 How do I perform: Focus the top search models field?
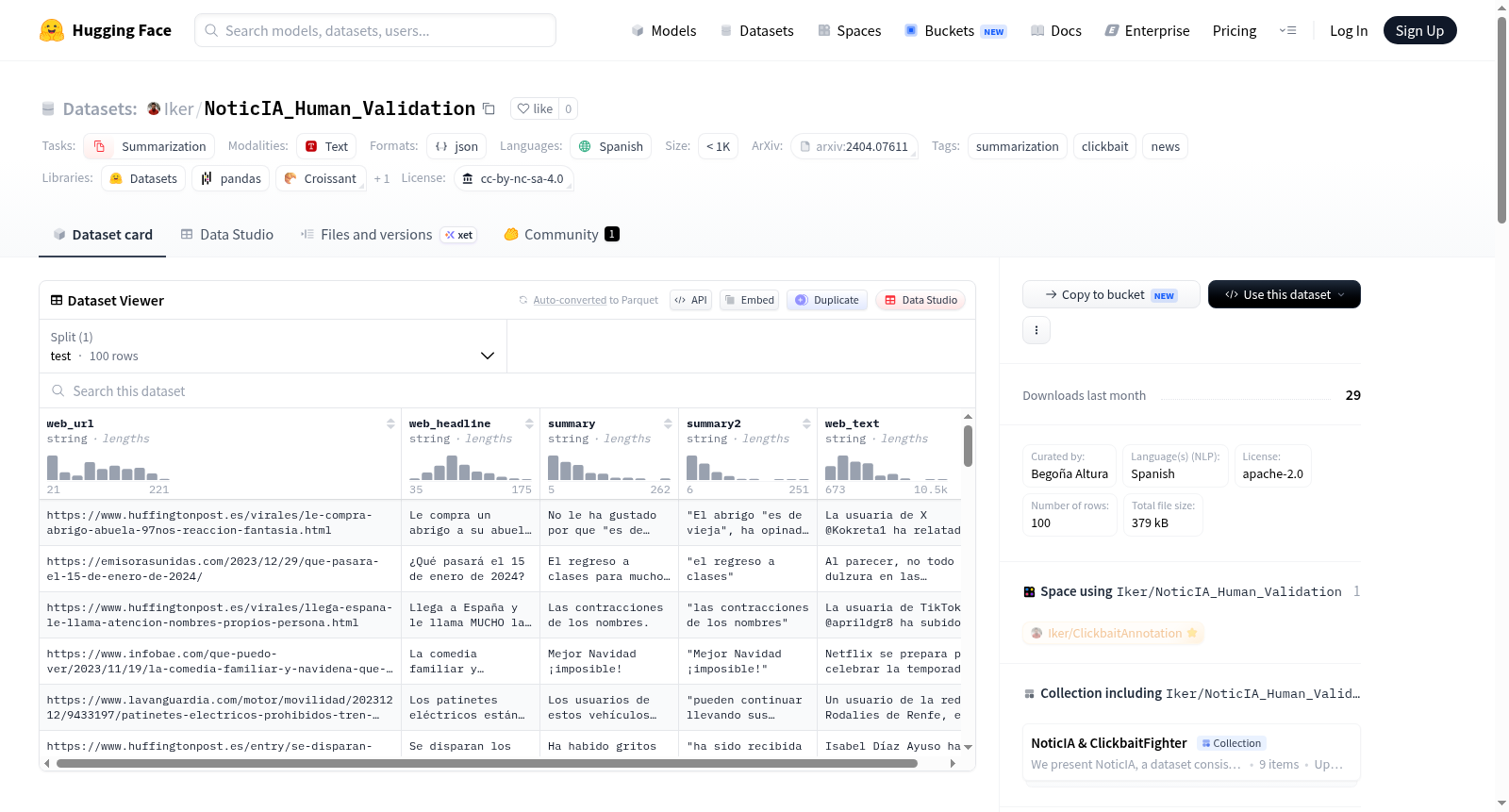pyautogui.click(x=375, y=30)
